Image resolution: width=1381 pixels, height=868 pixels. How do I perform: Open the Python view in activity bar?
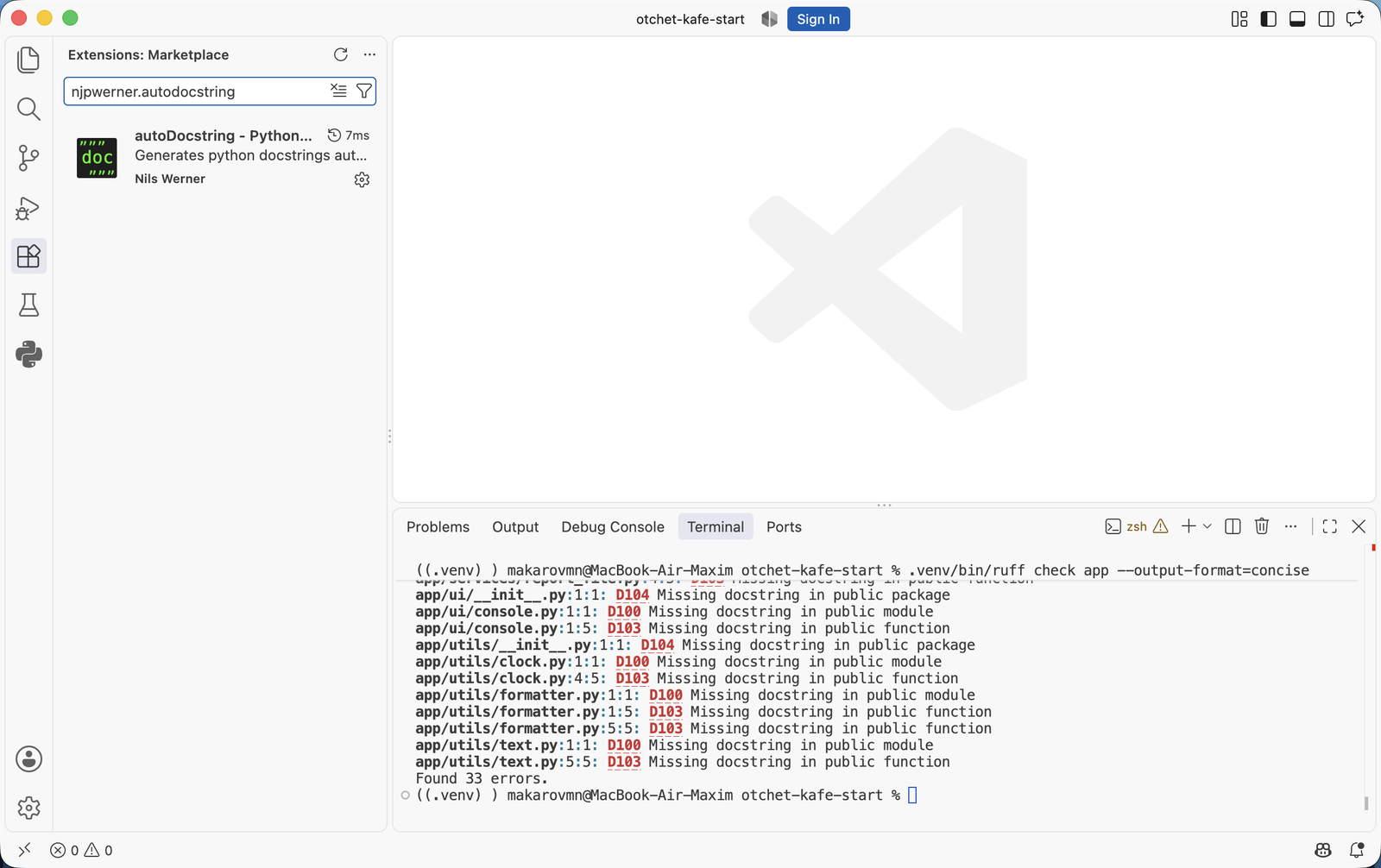(28, 355)
